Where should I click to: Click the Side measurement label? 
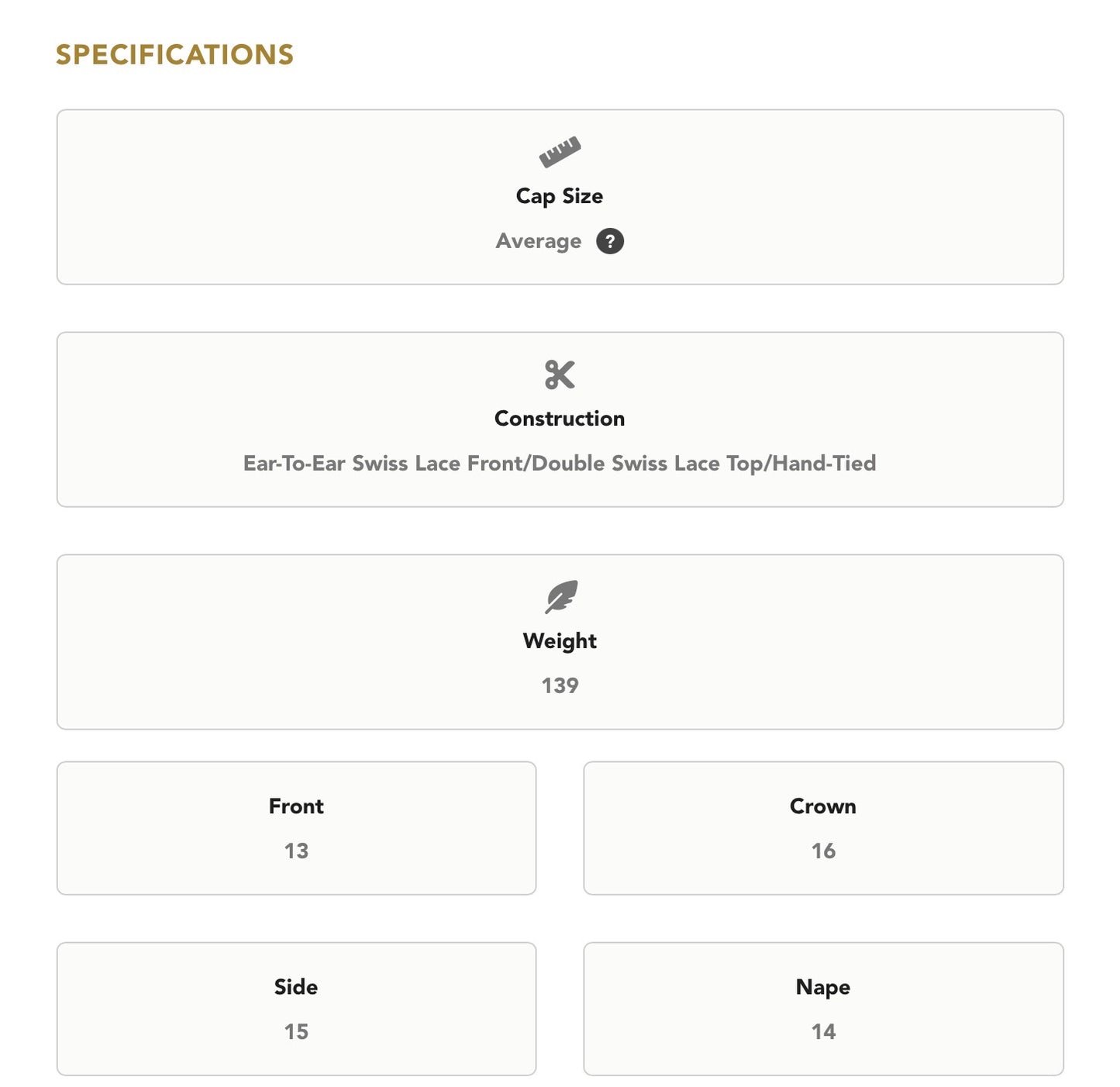pyautogui.click(x=296, y=987)
